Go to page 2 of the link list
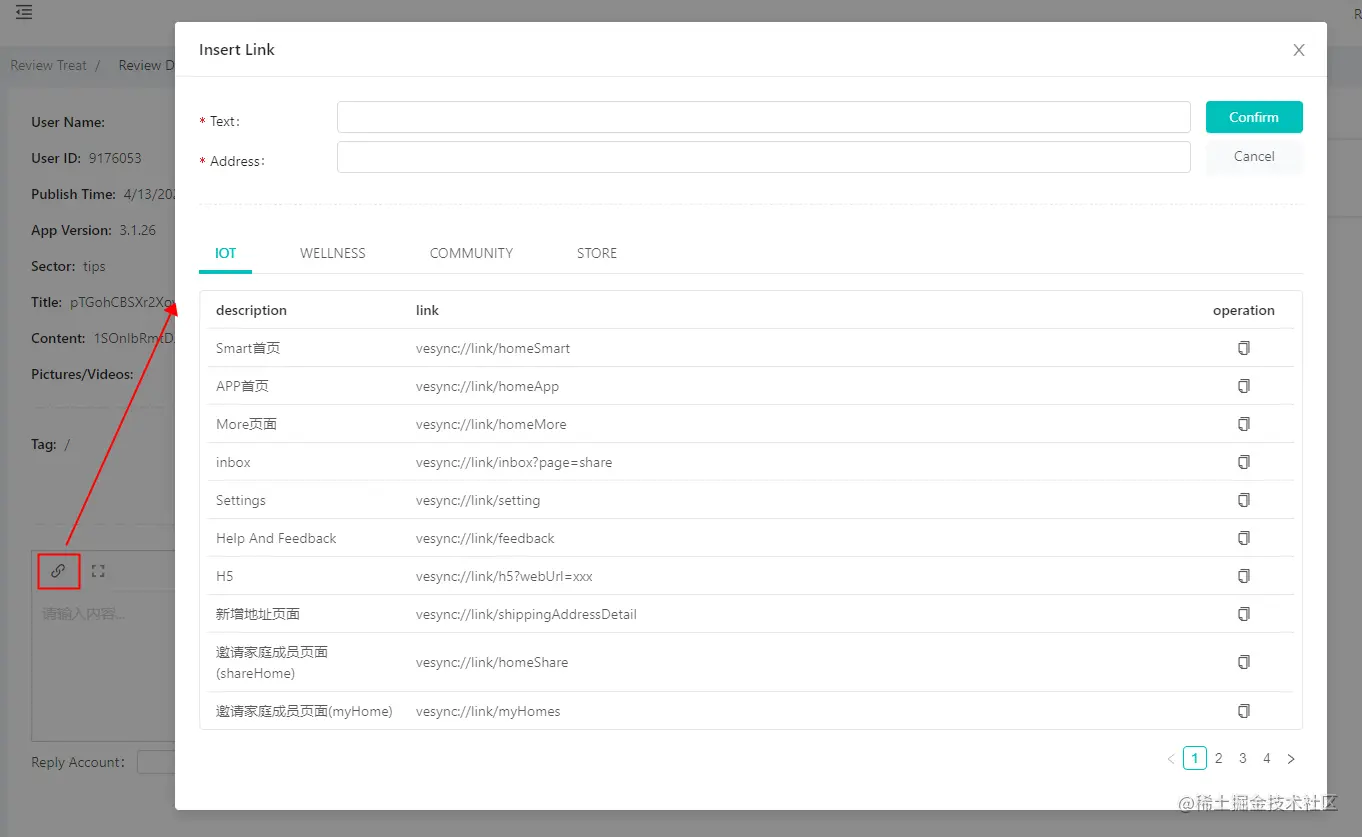Screen dimensions: 1362x837 click(x=1218, y=757)
